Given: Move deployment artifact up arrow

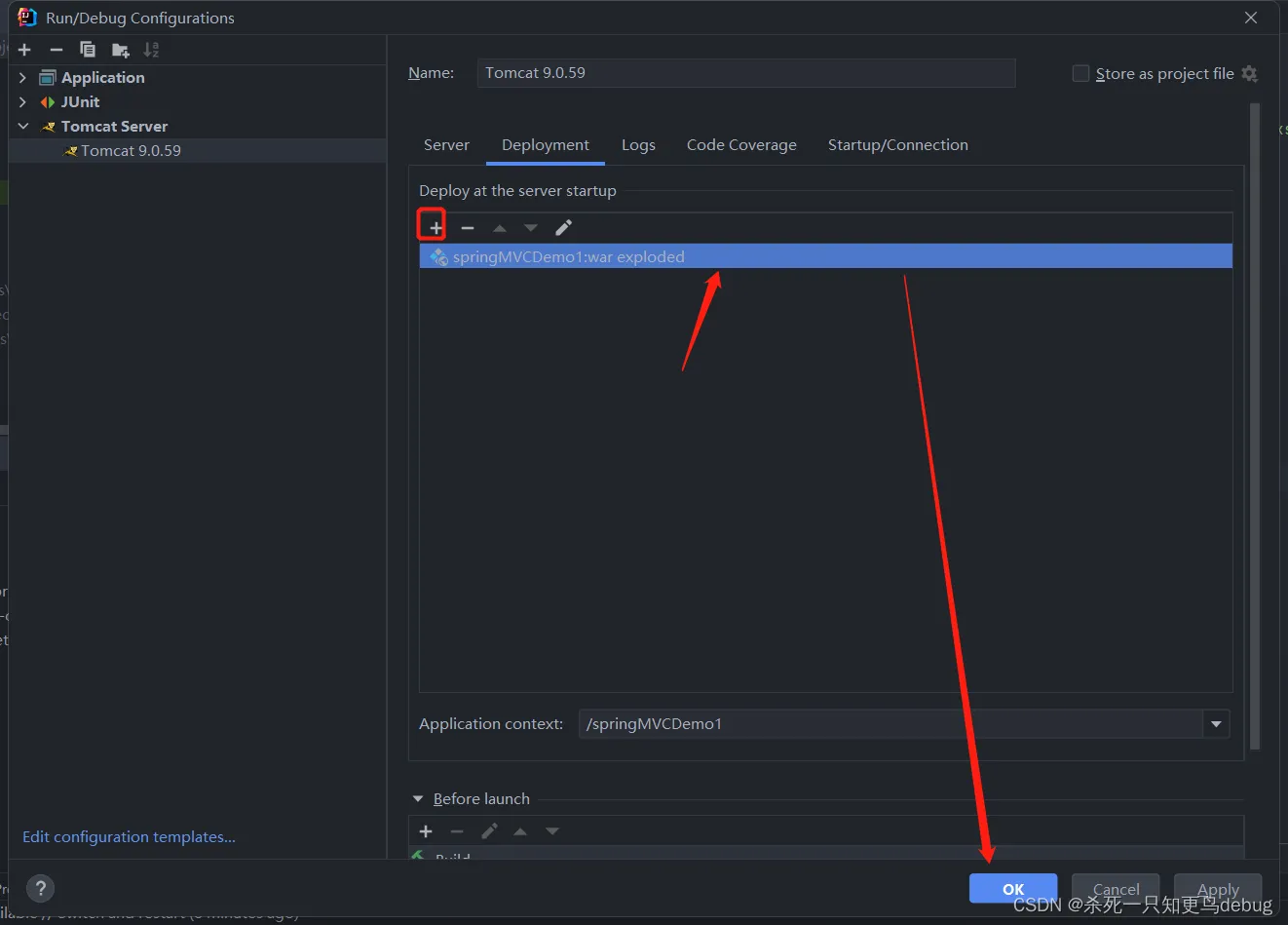Looking at the screenshot, I should tap(500, 228).
